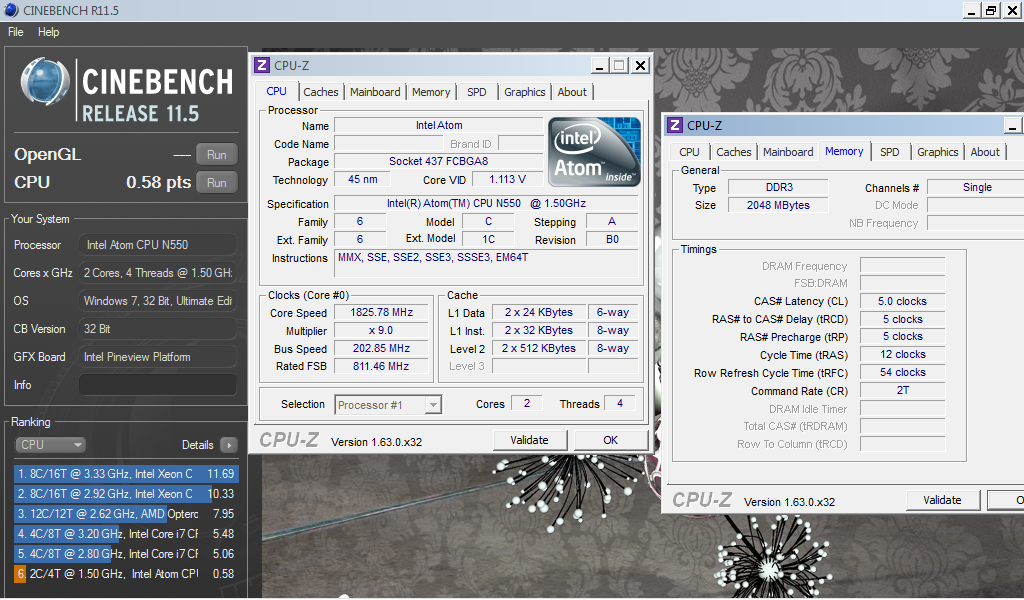Click OK in front CPU-Z window
Image resolution: width=1024 pixels, height=600 pixels.
611,440
